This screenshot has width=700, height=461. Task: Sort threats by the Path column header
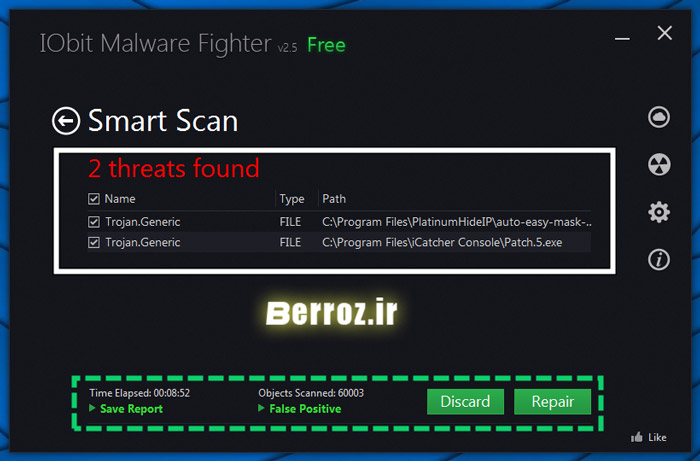point(334,199)
